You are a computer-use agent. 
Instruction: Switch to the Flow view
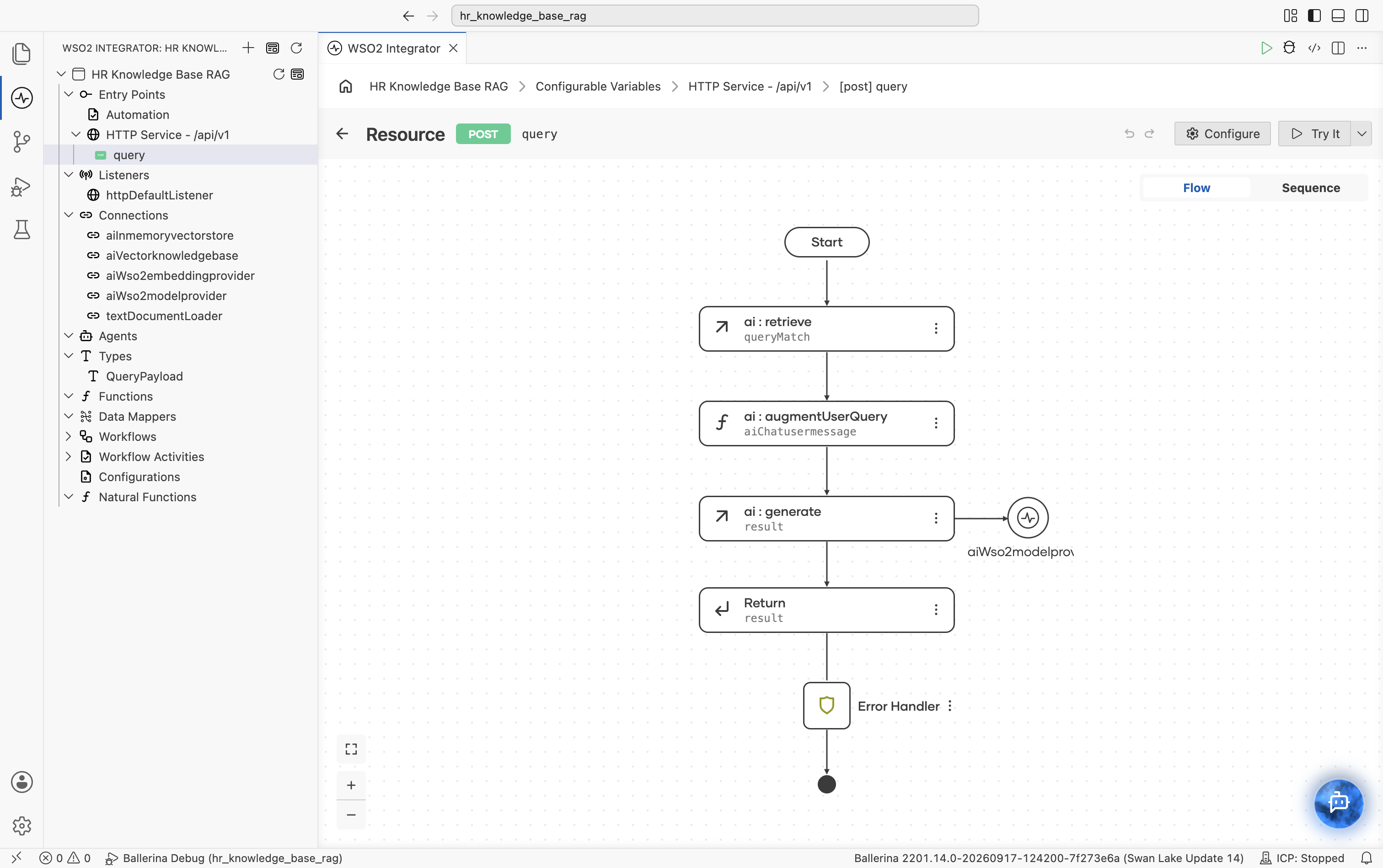[x=1196, y=188]
